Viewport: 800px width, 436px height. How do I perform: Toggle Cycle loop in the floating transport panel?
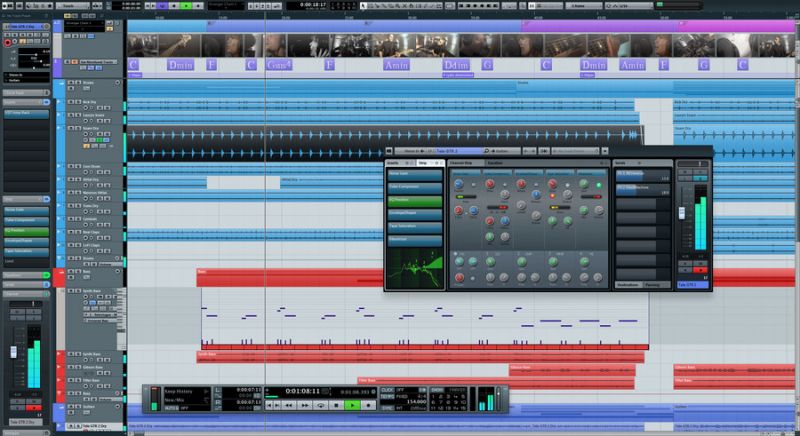click(x=320, y=405)
